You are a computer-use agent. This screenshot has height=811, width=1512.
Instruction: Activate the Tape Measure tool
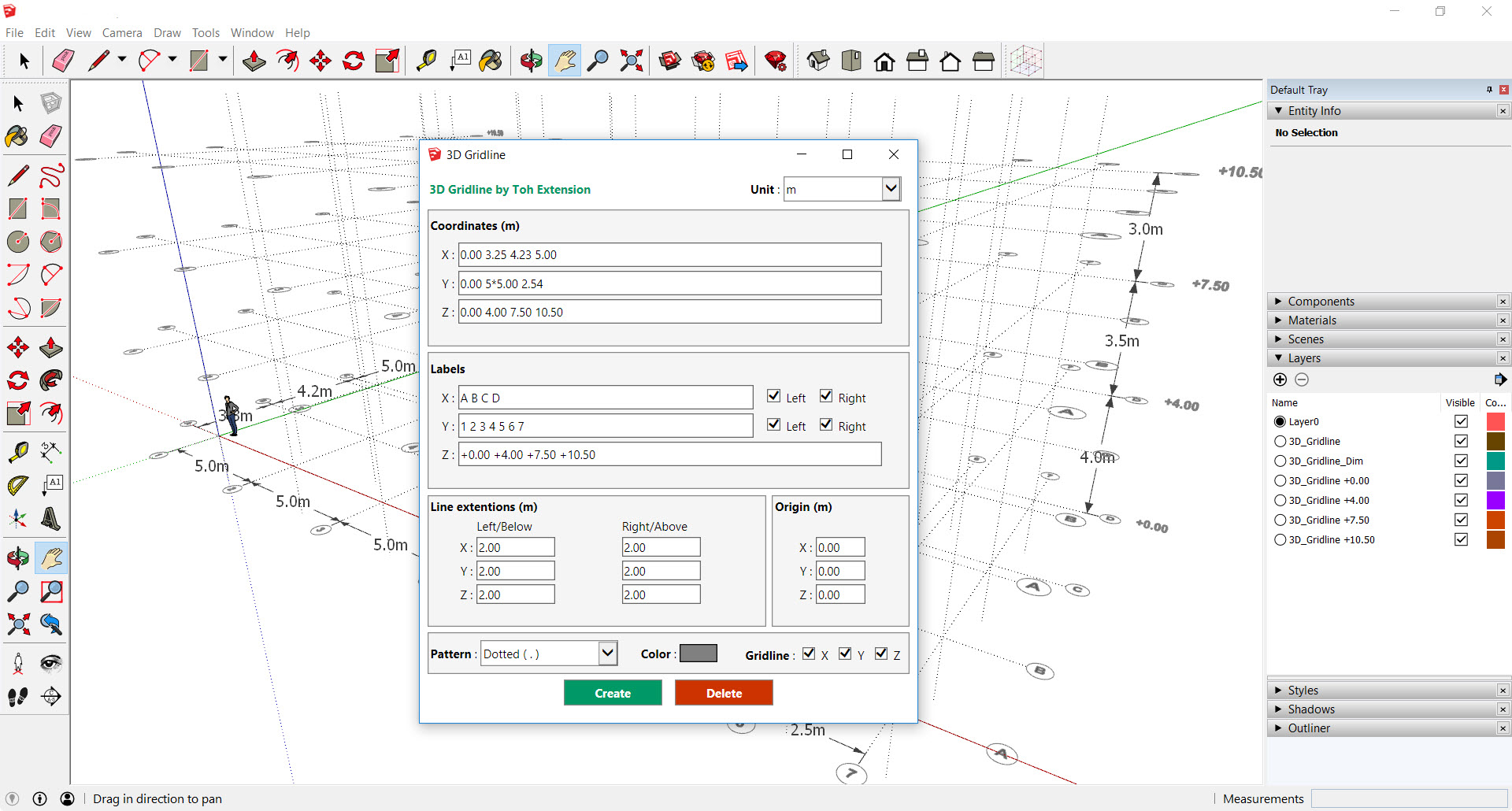pos(426,60)
